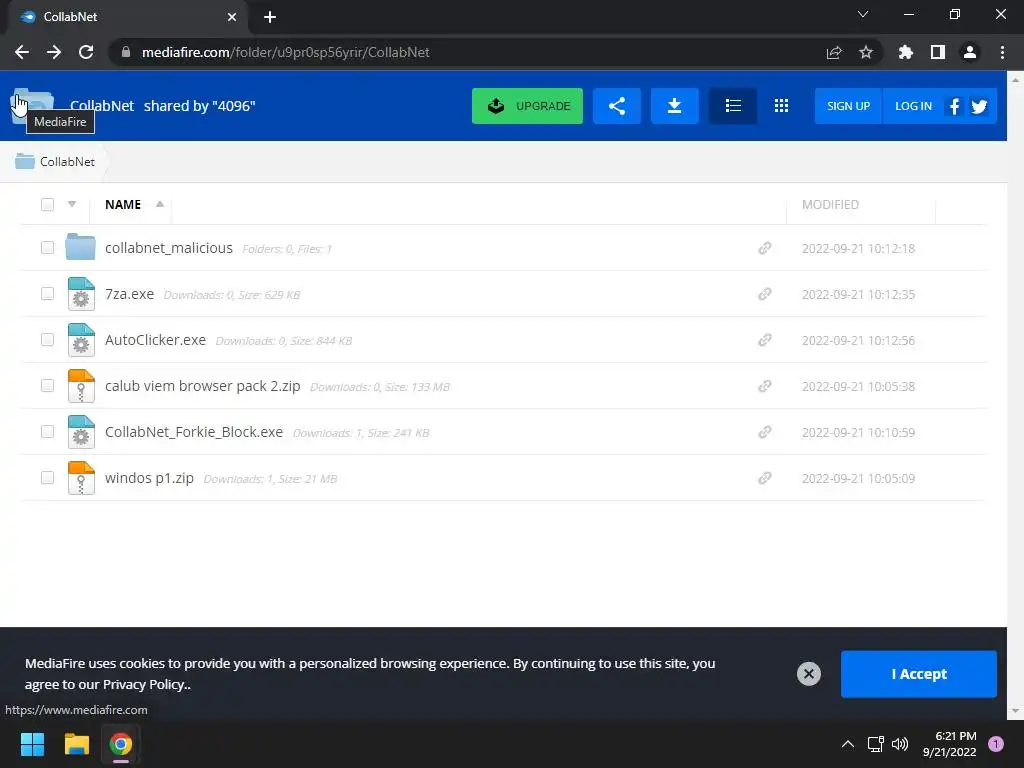Copy link icon for CollabNet_Forkie_Block.exe
The width and height of the screenshot is (1024, 768).
[765, 432]
